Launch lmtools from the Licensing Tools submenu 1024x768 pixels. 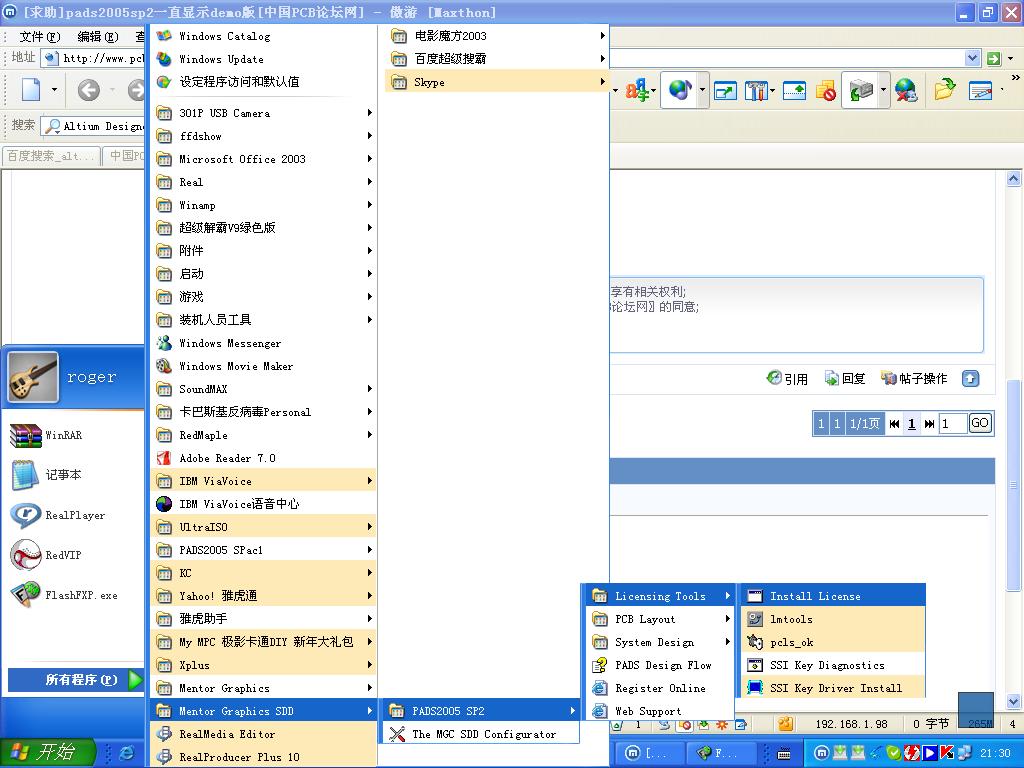tap(833, 618)
